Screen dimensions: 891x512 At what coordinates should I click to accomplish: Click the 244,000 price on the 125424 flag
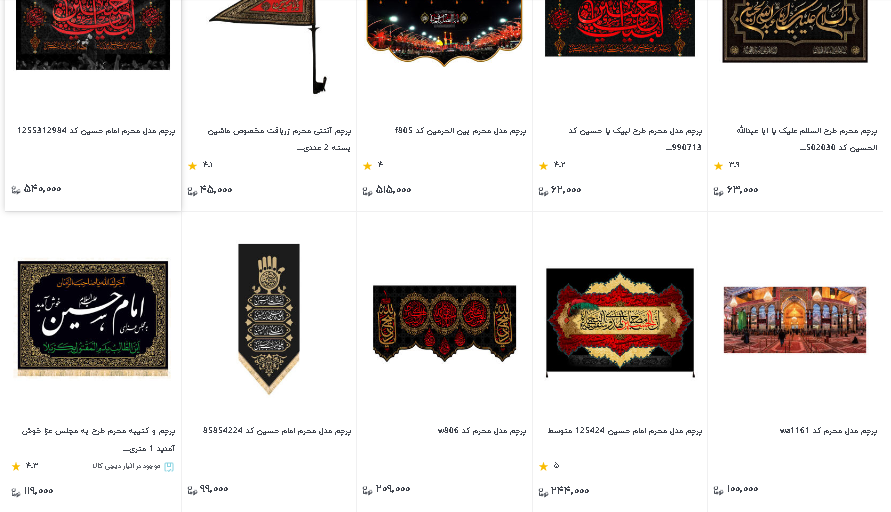(x=570, y=490)
